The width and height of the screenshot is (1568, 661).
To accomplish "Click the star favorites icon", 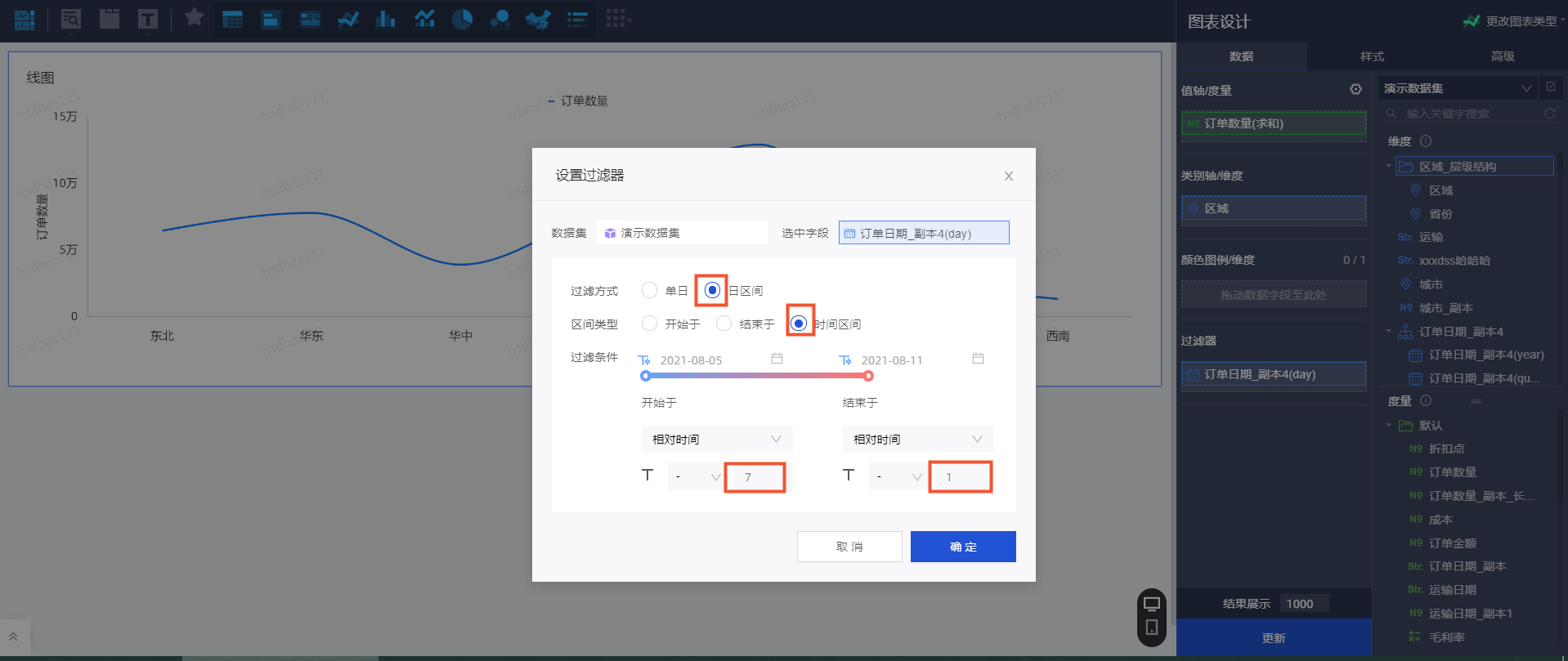I will tap(194, 18).
